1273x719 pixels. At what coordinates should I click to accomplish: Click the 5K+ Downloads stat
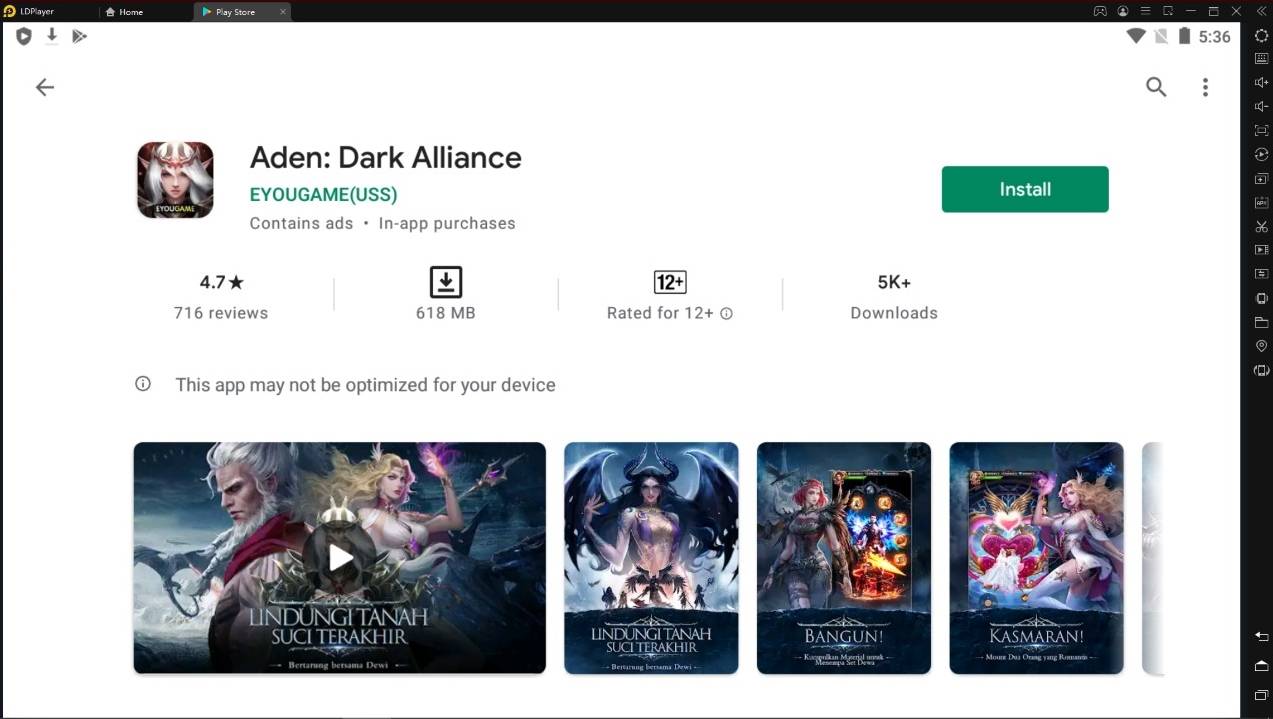(894, 296)
